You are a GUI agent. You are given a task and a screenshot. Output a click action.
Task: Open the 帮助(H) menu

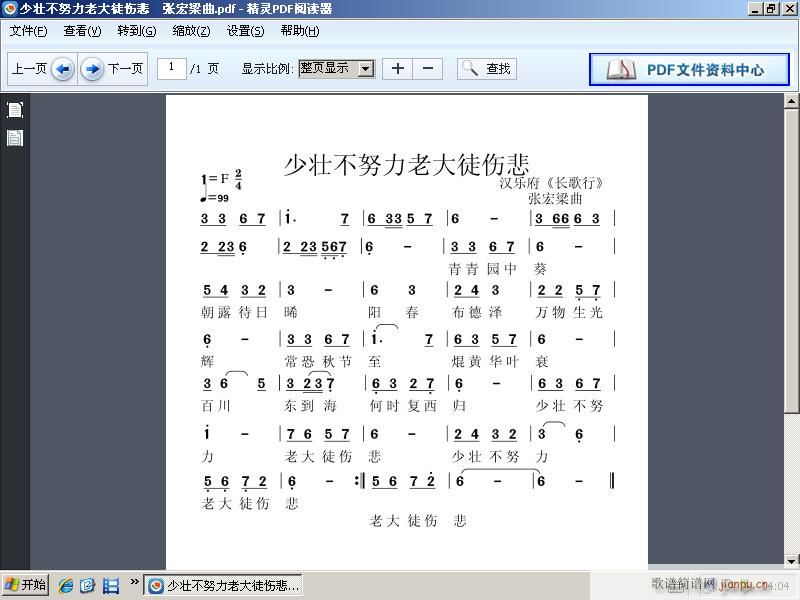click(x=299, y=31)
